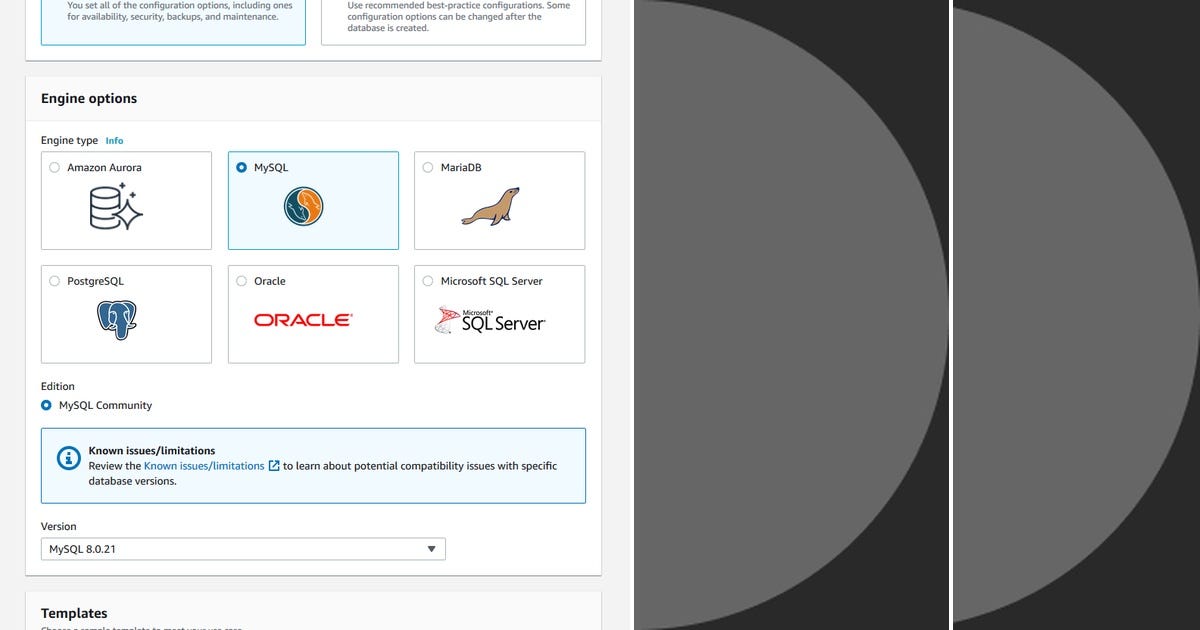Click the Edition label
This screenshot has width=1200, height=630.
58,386
